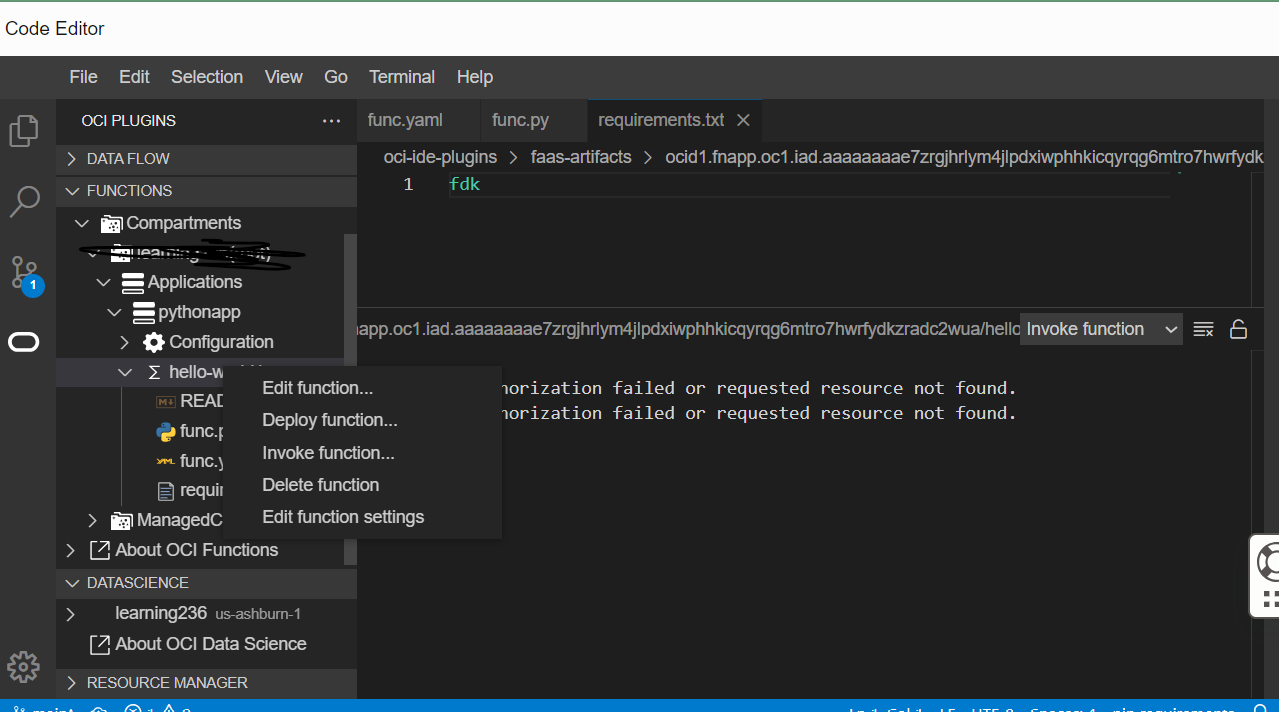Click the Applications stack icon
Screen dimensions: 1279x712
click(132, 283)
